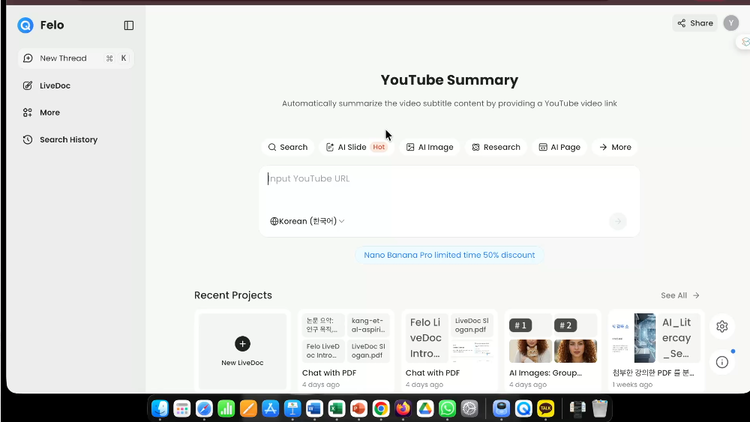Screen dimensions: 750x422
Task: Open Microsoft Excel from the Dock
Action: click(337, 409)
